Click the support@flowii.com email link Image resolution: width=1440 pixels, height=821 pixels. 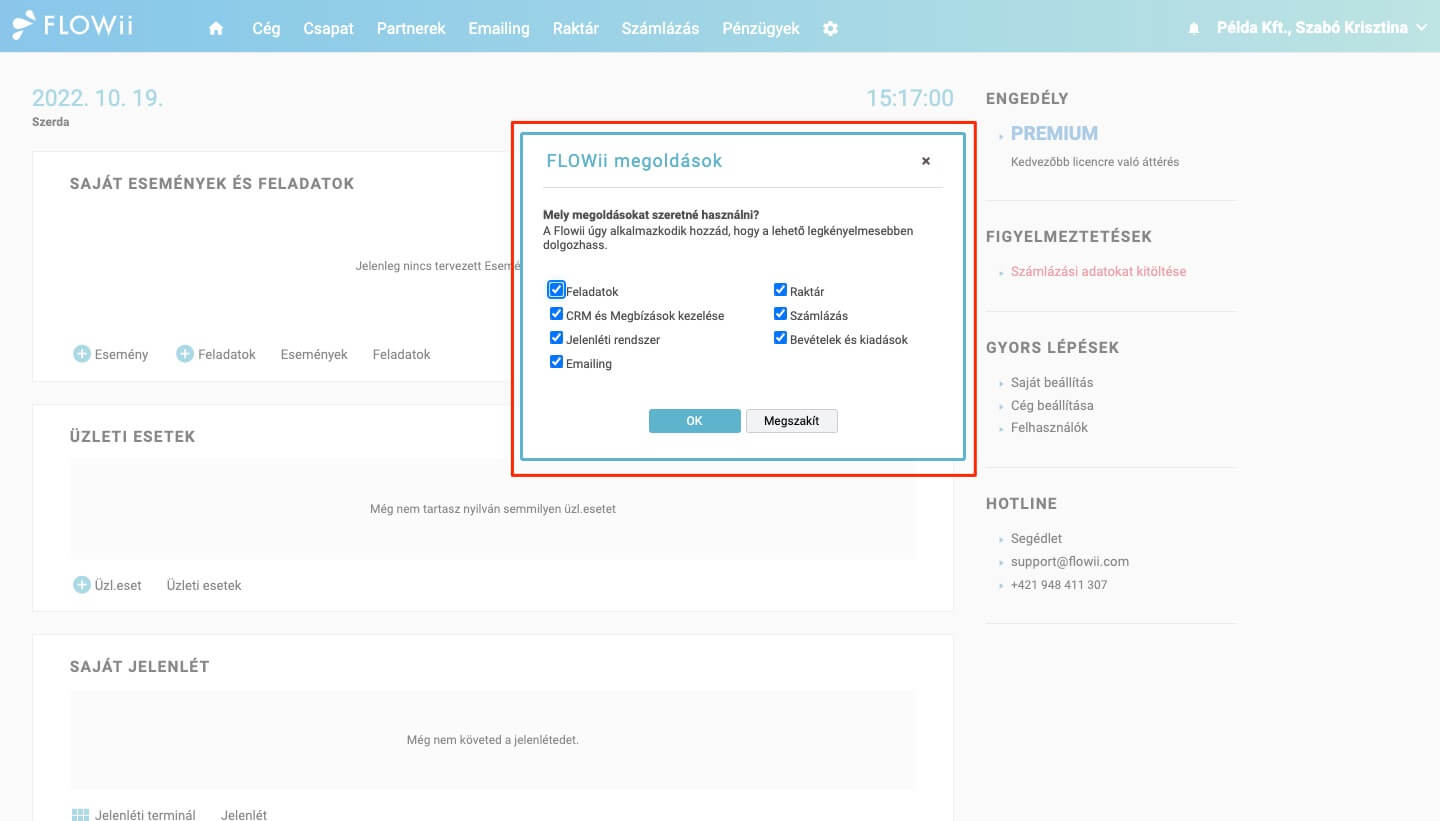click(1070, 561)
